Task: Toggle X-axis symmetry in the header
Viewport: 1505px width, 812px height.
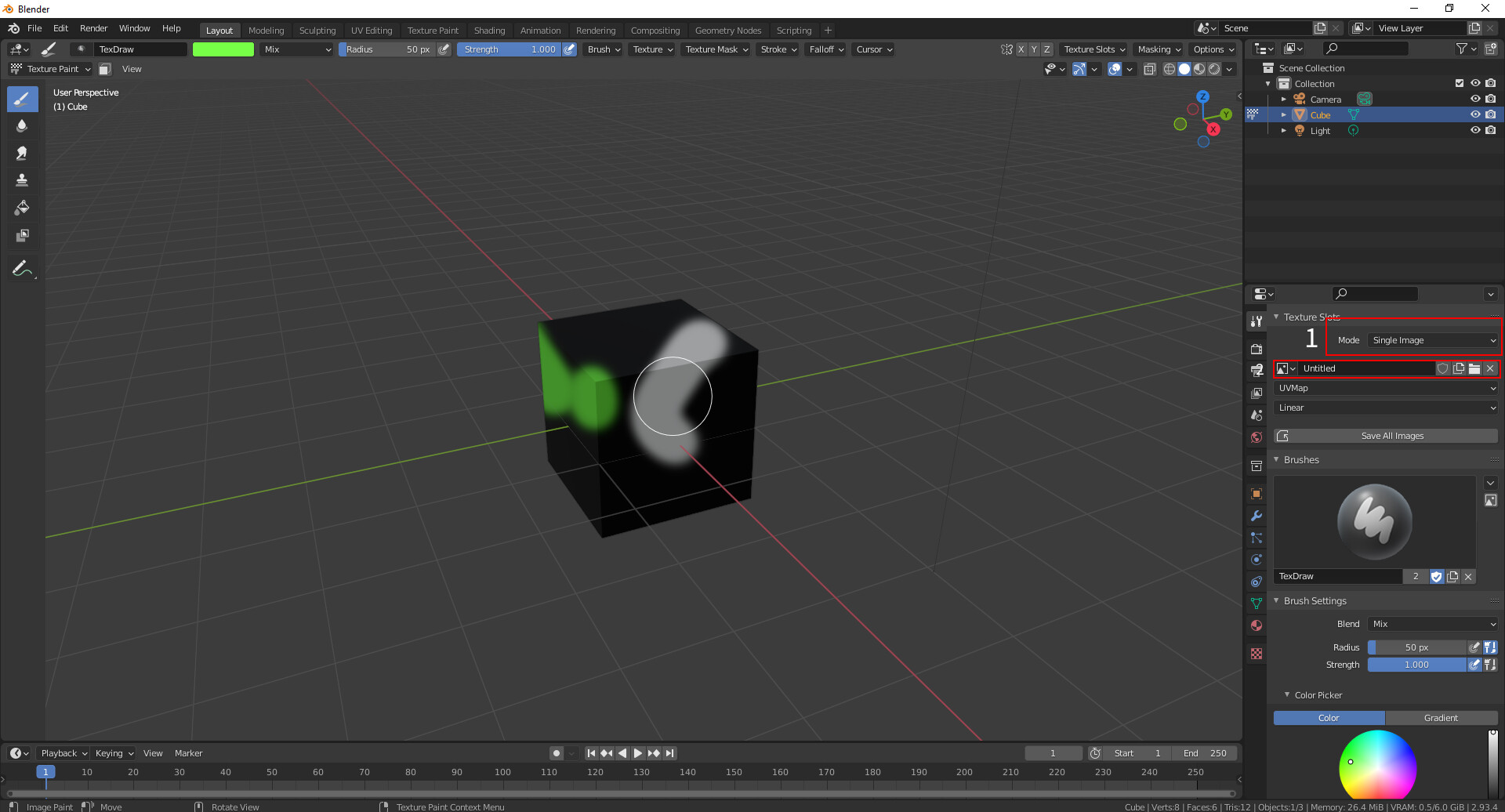Action: tap(1021, 49)
